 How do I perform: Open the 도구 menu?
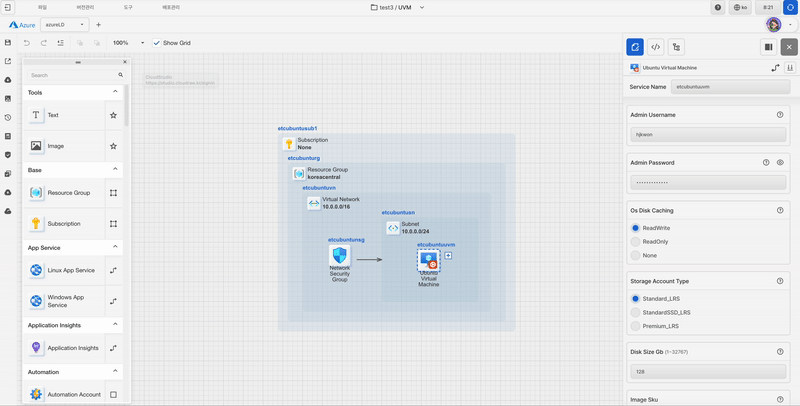[x=128, y=8]
